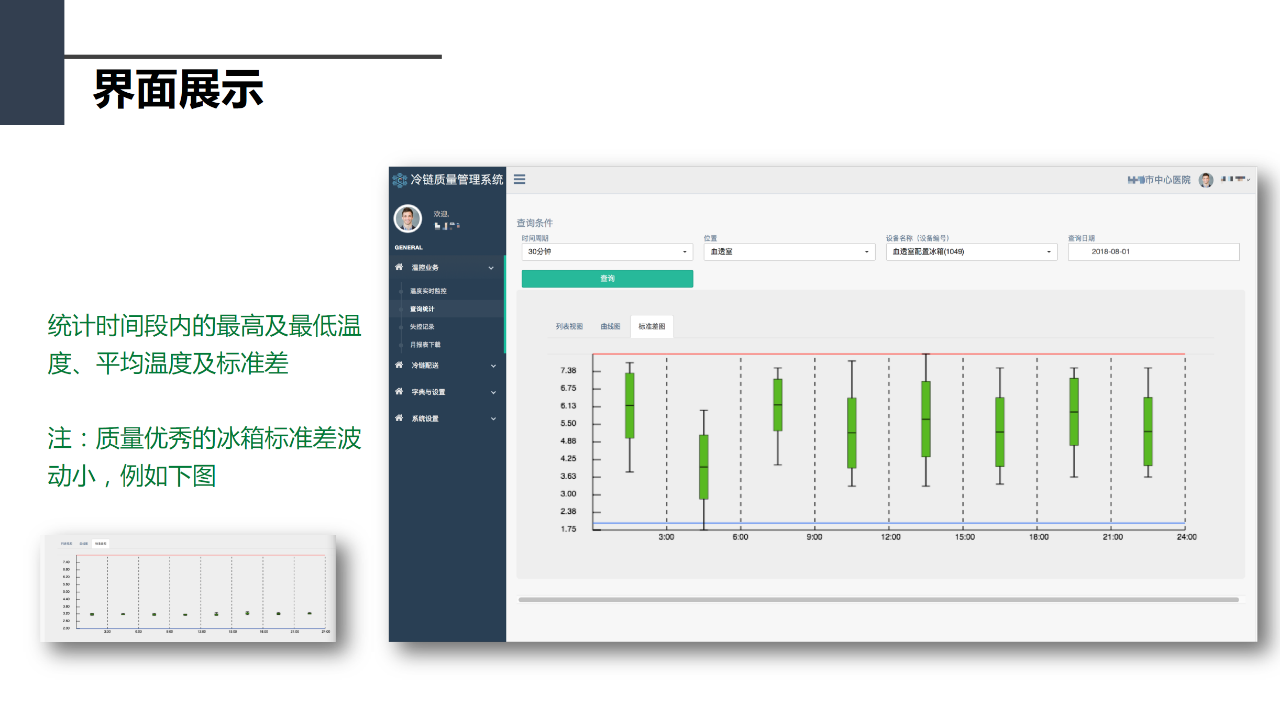Viewport: 1280px width, 717px height.
Task: Click the top-right header user avatar
Action: point(1206,180)
